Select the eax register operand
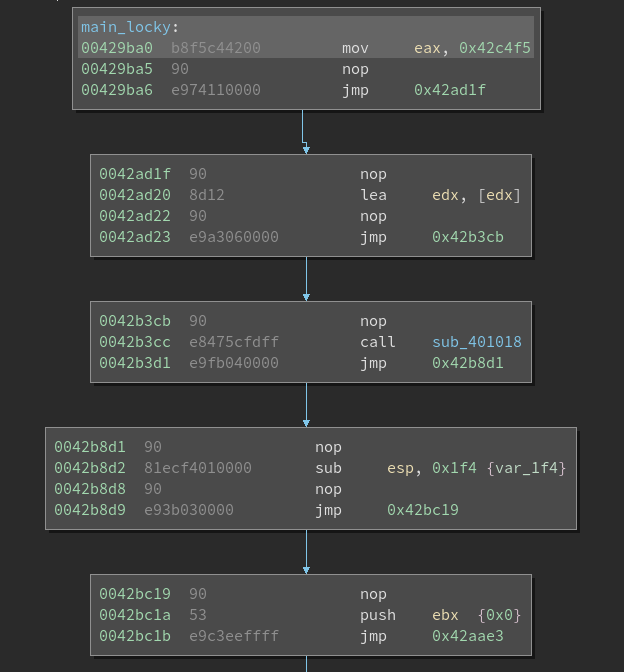 [x=427, y=48]
